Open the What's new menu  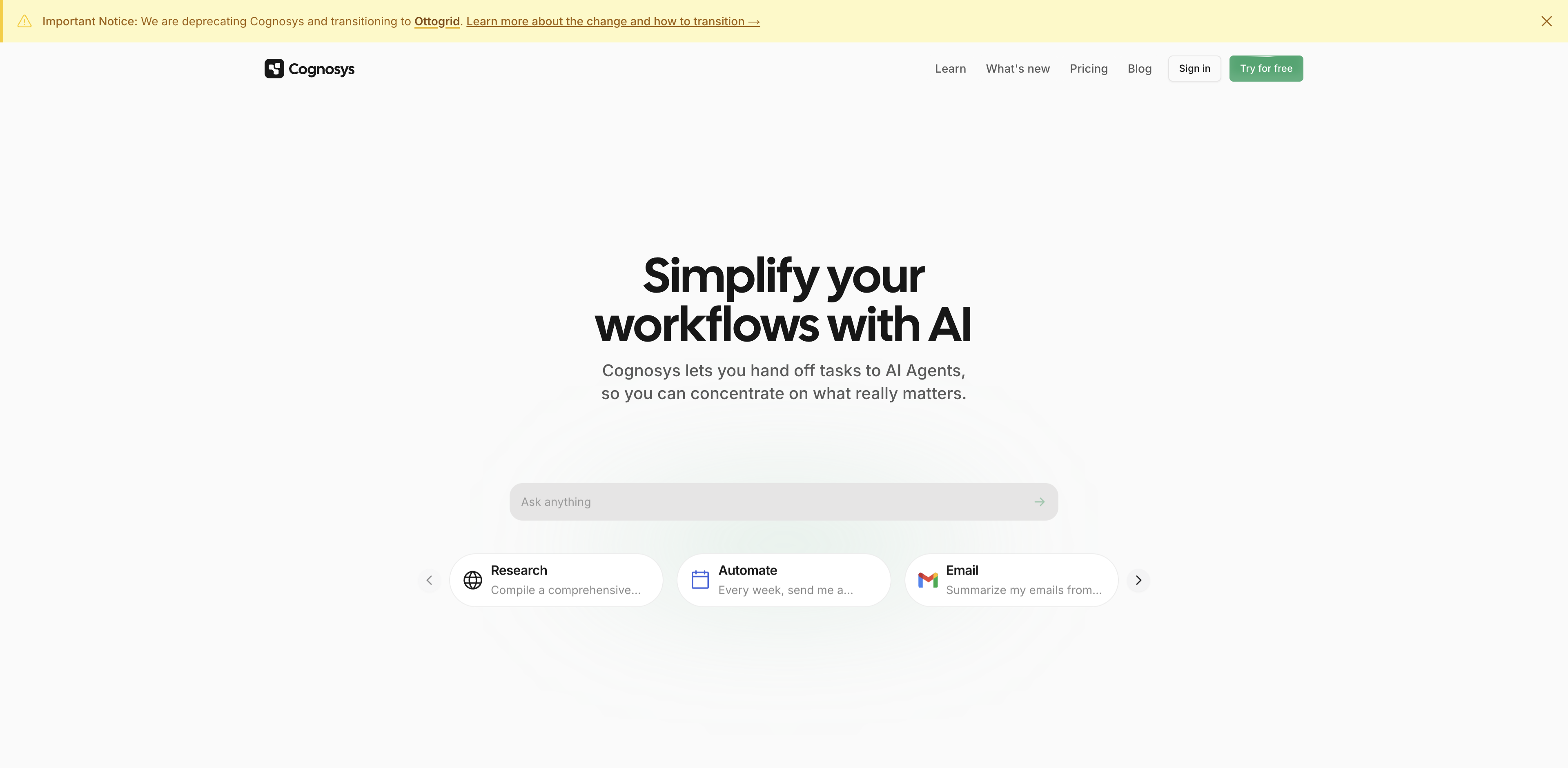(x=1018, y=68)
